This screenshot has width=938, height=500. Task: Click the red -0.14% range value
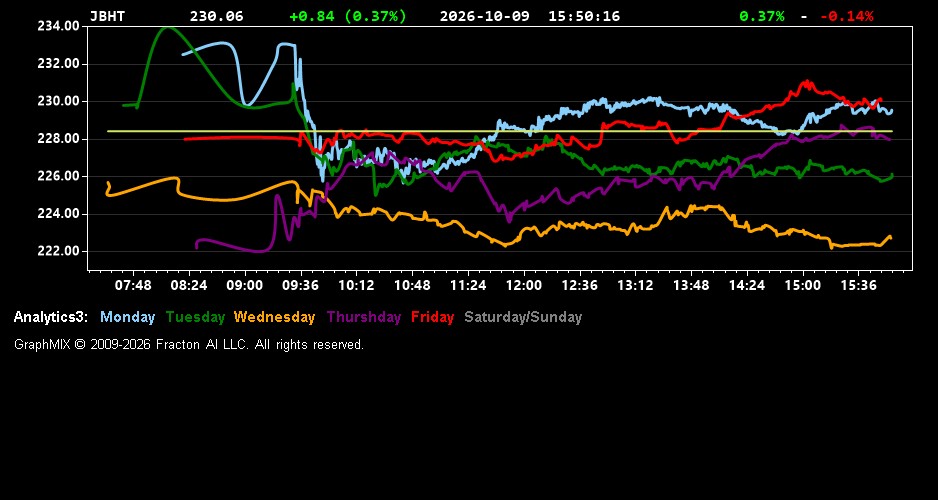coord(846,16)
